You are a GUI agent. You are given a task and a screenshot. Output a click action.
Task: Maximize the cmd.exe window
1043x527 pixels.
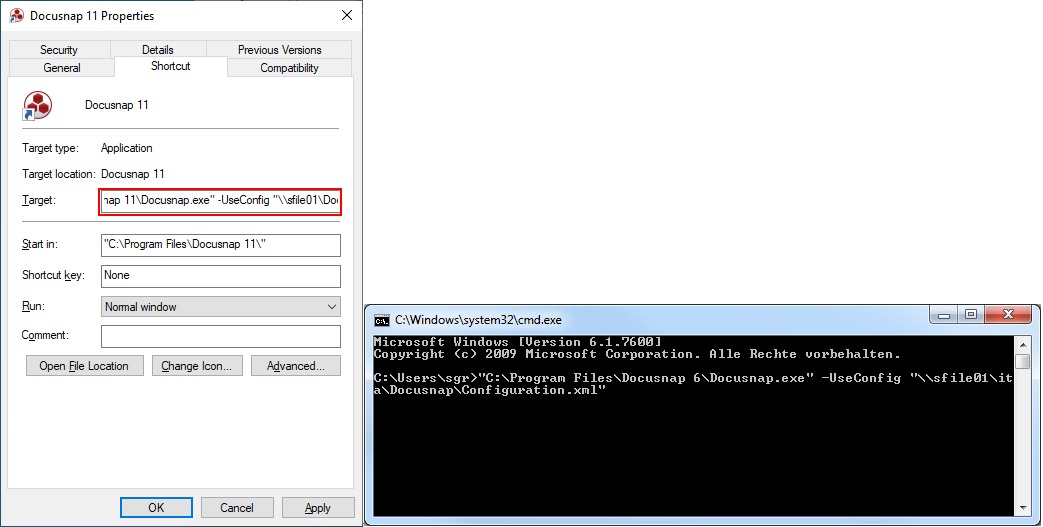[x=970, y=315]
